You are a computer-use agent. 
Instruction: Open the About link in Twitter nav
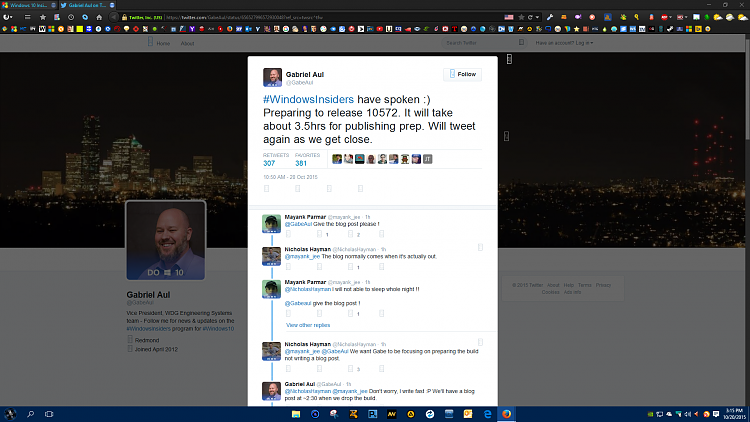(187, 43)
